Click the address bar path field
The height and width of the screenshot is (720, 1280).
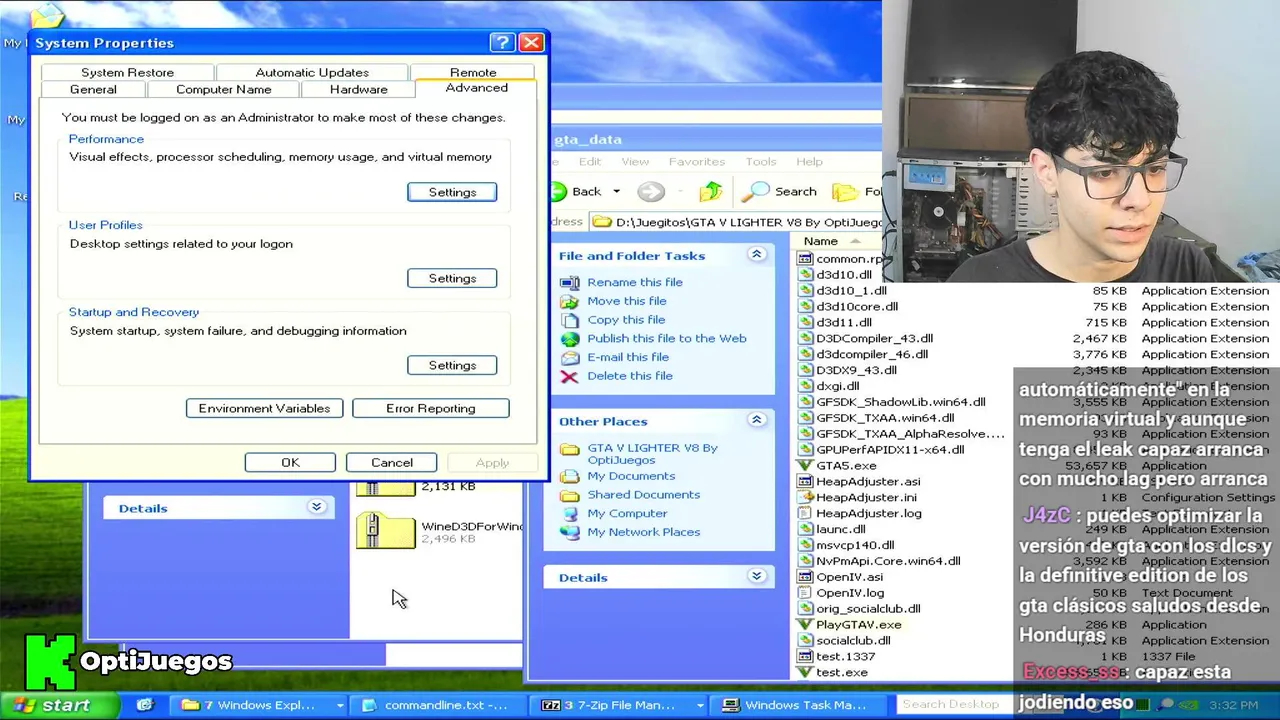[x=738, y=222]
